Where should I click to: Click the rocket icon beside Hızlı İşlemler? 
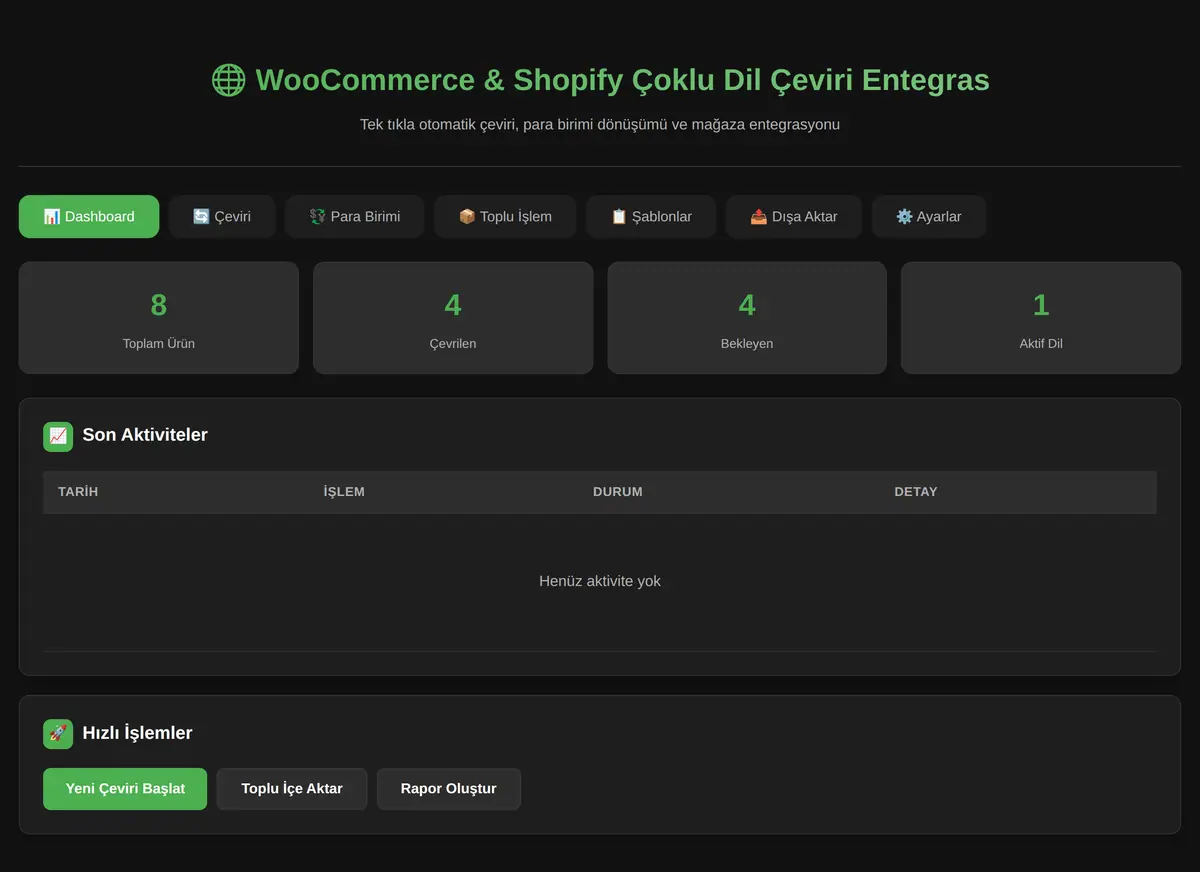pos(58,734)
